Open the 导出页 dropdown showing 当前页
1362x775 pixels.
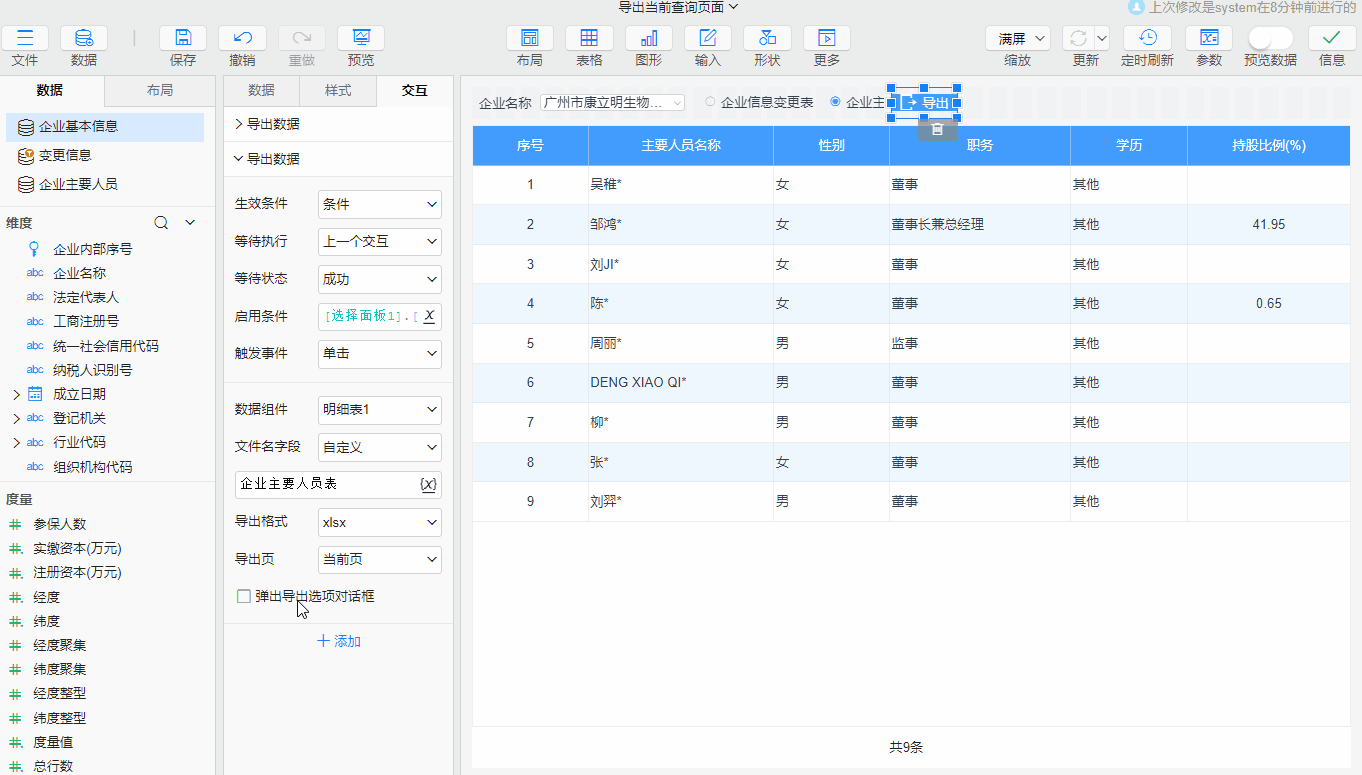(x=379, y=560)
